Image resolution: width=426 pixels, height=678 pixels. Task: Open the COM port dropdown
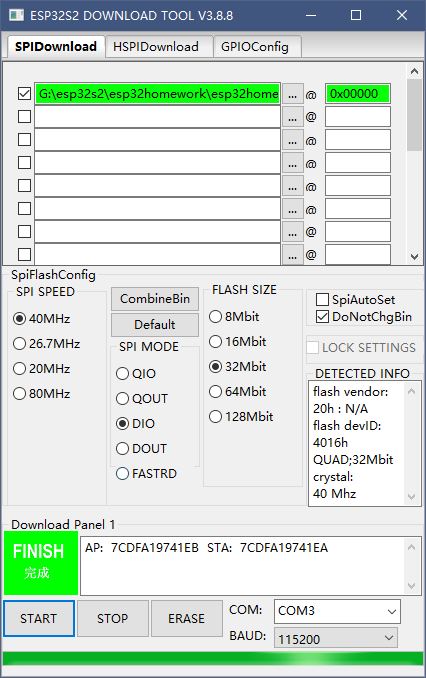pos(337,611)
